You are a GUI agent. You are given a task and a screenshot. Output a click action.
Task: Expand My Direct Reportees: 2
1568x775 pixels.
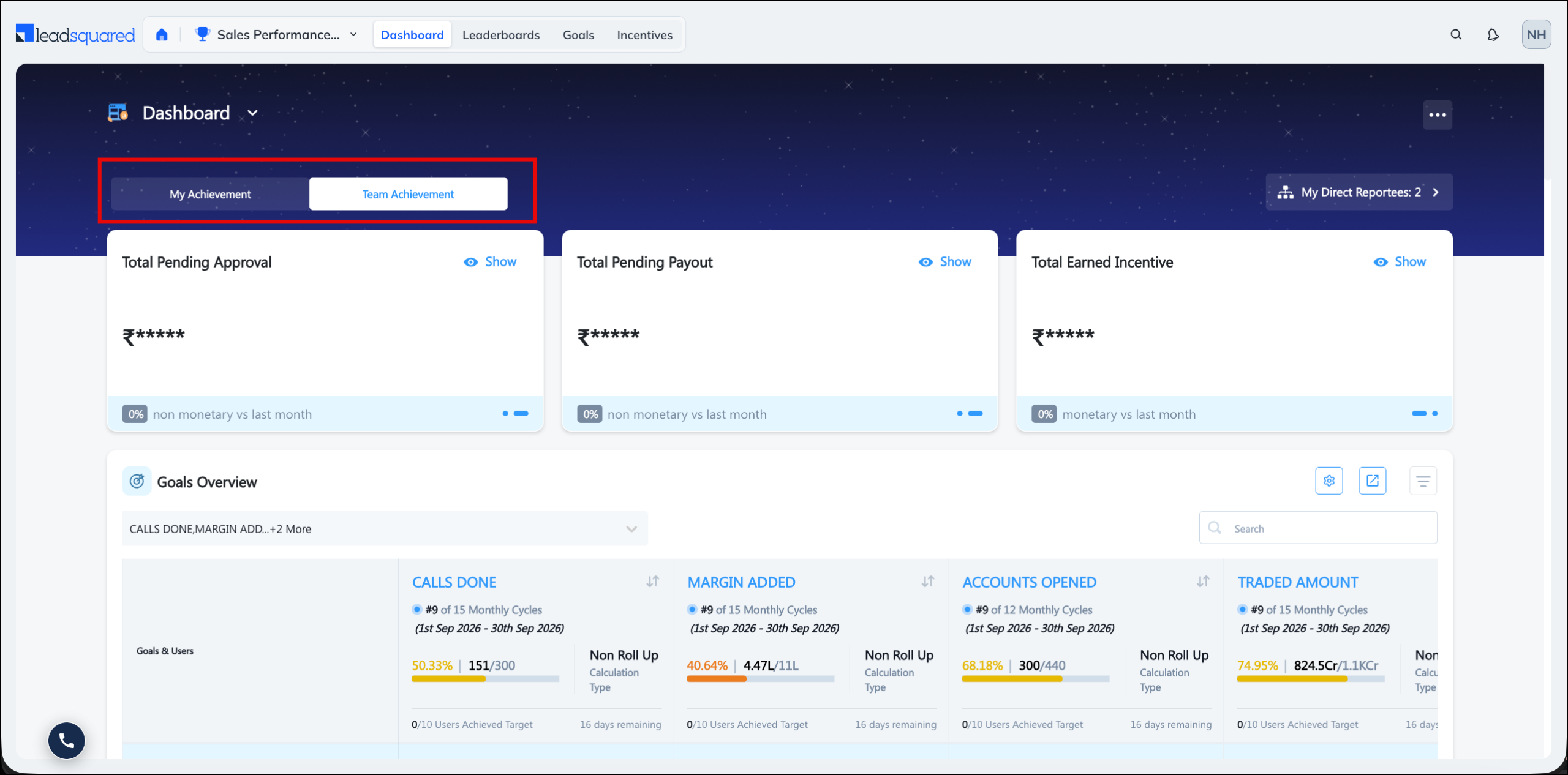[x=1359, y=192]
